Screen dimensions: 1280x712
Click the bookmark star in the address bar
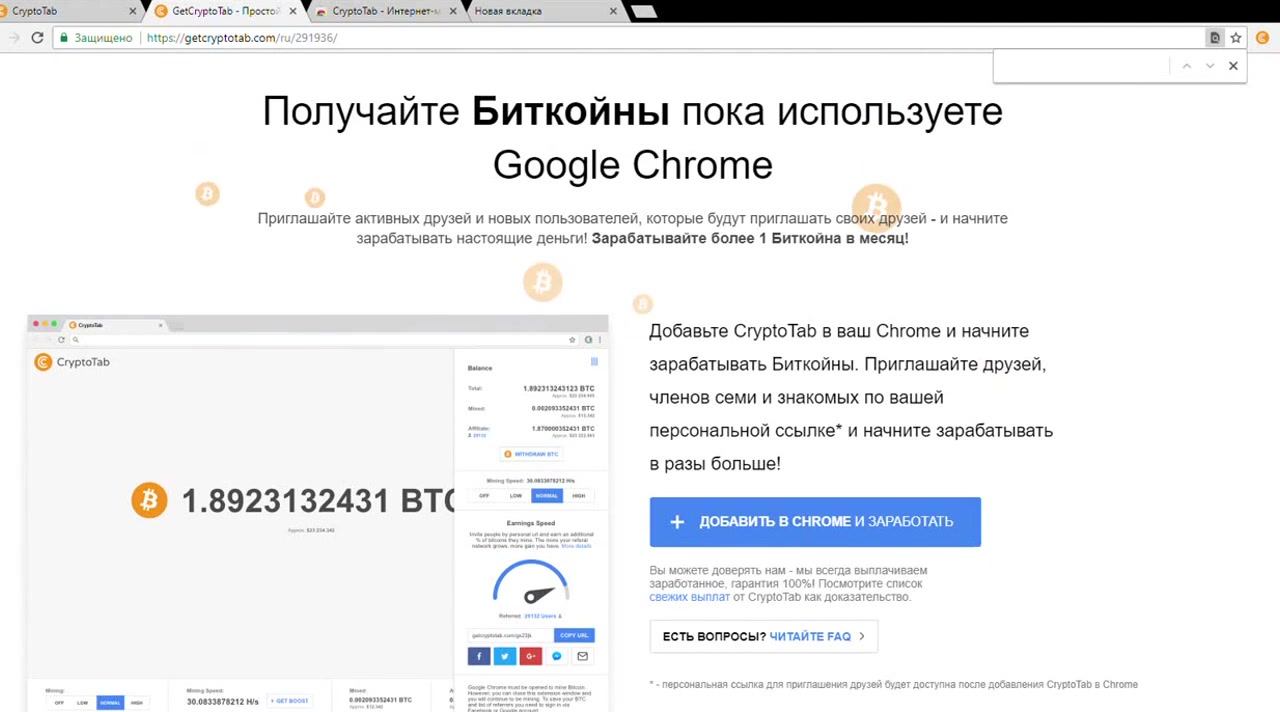pyautogui.click(x=1236, y=38)
